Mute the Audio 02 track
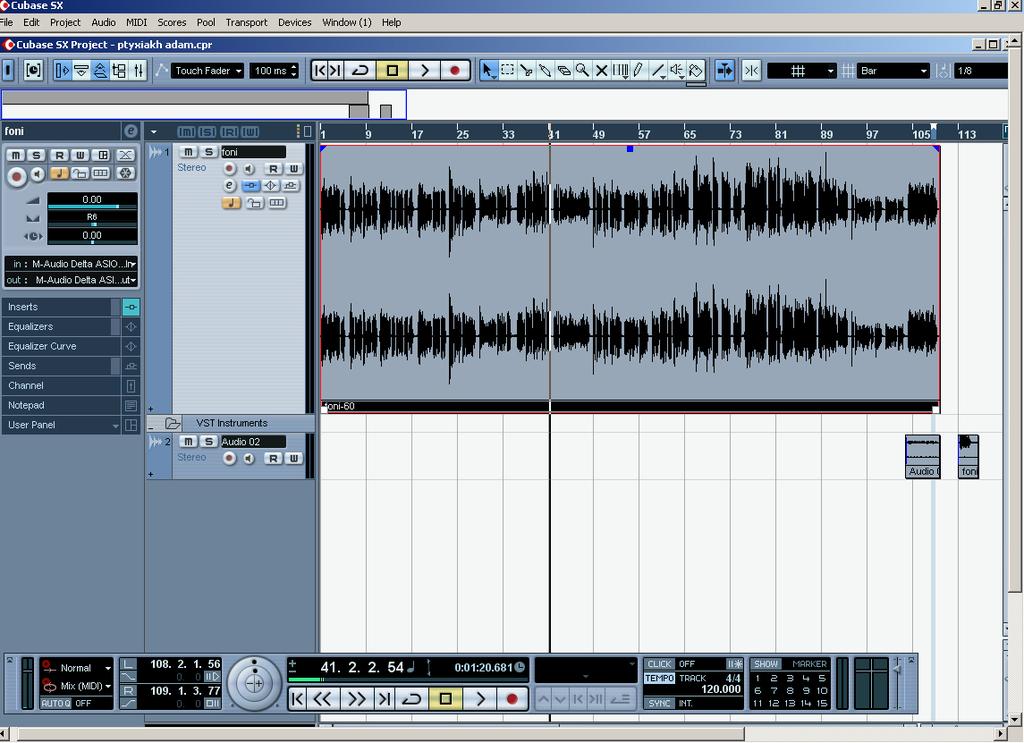This screenshot has height=743, width=1024. pos(188,441)
